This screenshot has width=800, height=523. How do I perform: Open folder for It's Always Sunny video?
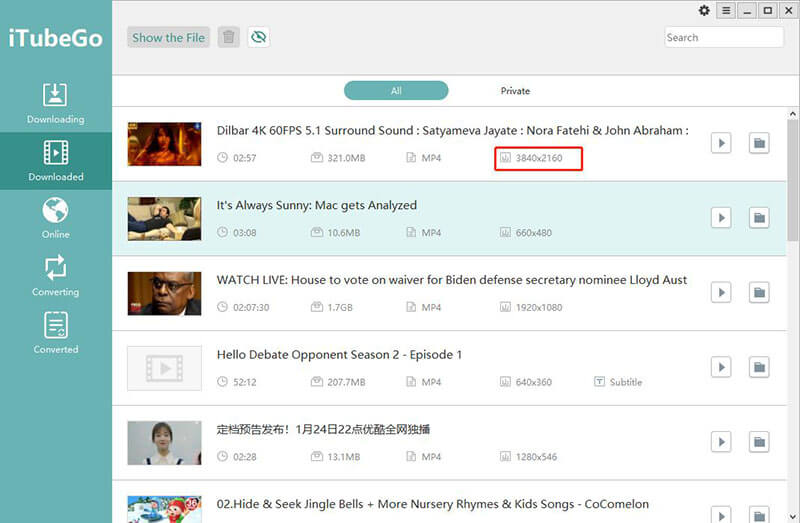[759, 218]
